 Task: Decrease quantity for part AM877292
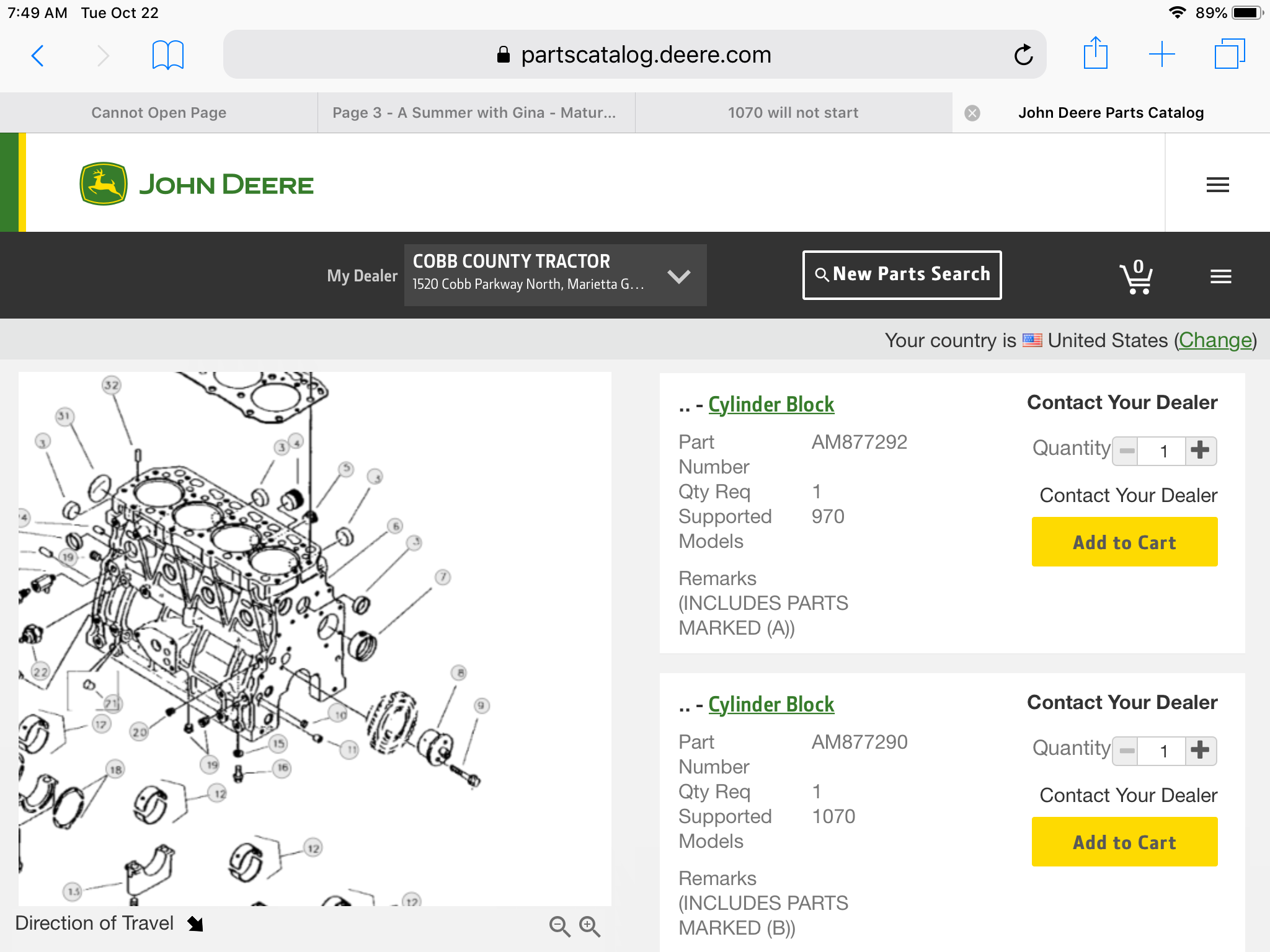coord(1127,451)
